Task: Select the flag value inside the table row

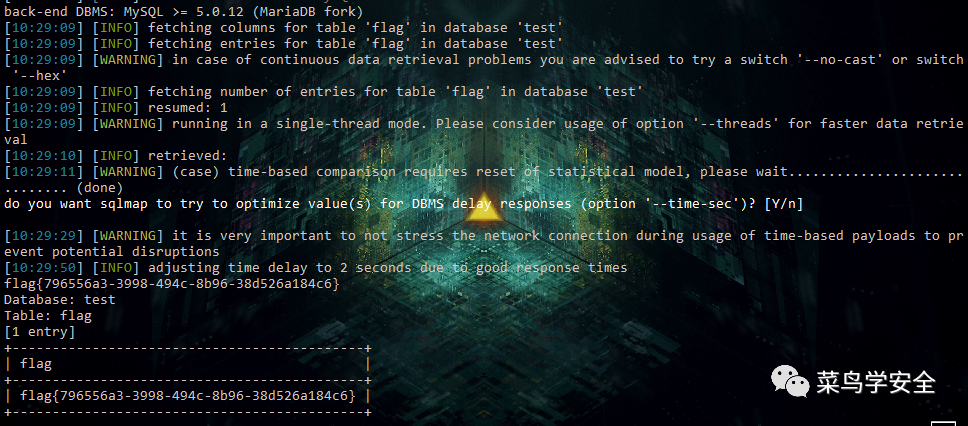Action: (188, 396)
